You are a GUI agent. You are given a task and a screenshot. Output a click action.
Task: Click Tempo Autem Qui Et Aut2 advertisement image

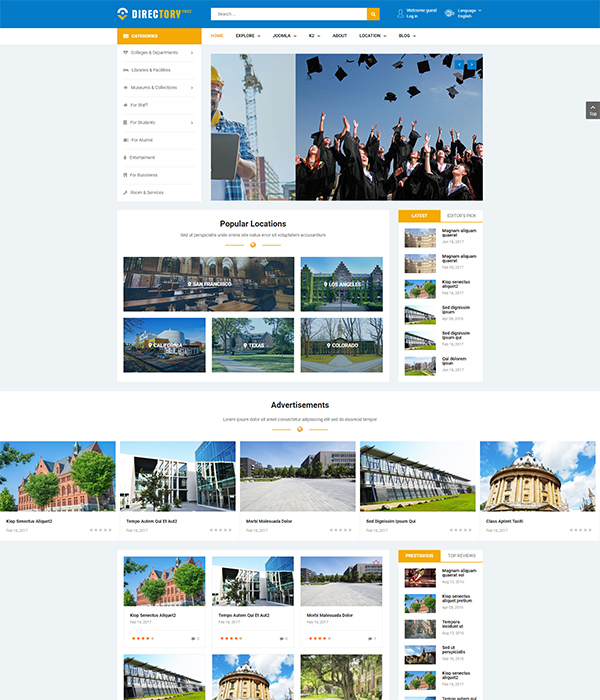[x=178, y=476]
